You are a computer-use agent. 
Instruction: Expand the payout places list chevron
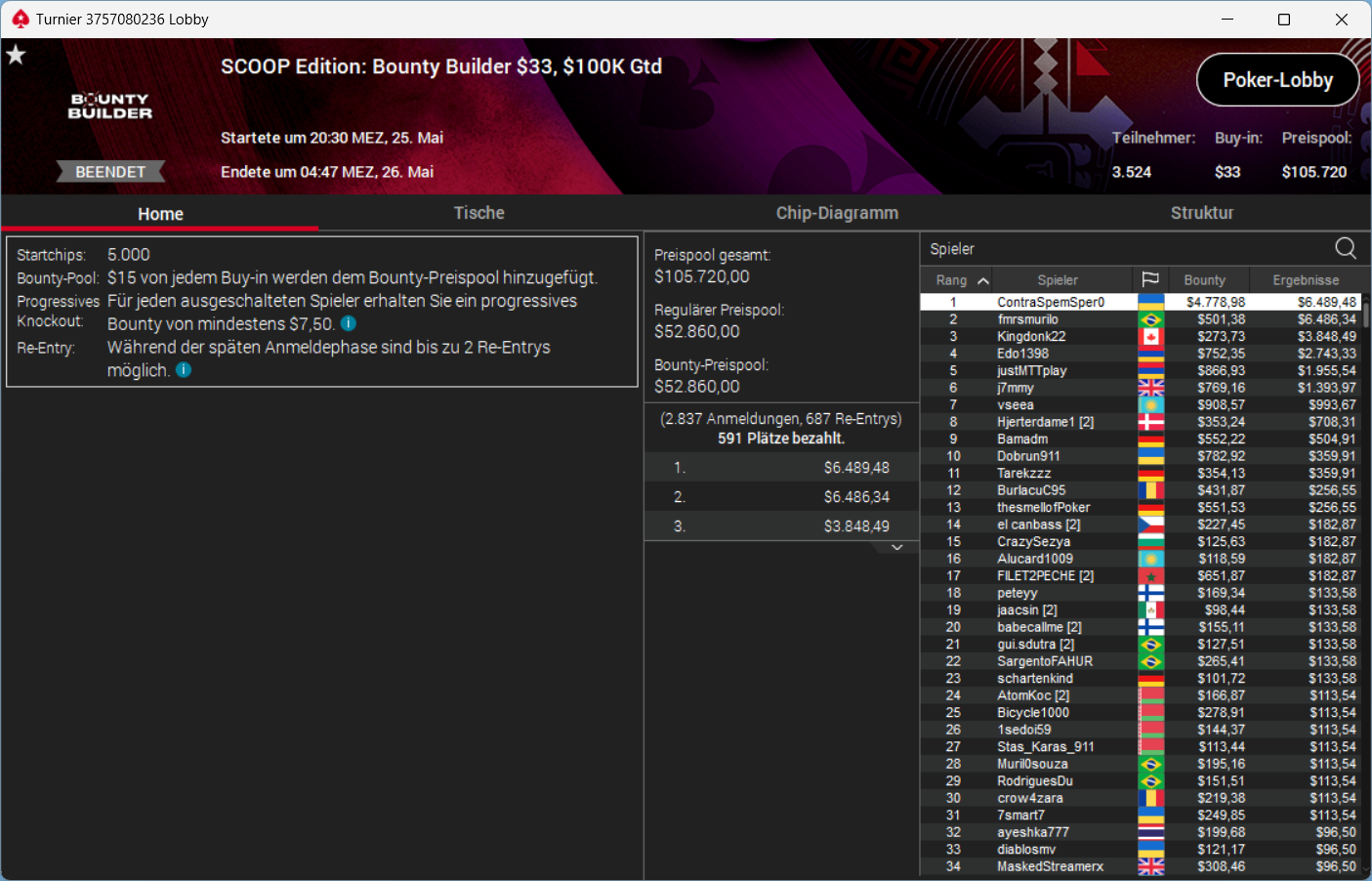pyautogui.click(x=896, y=547)
